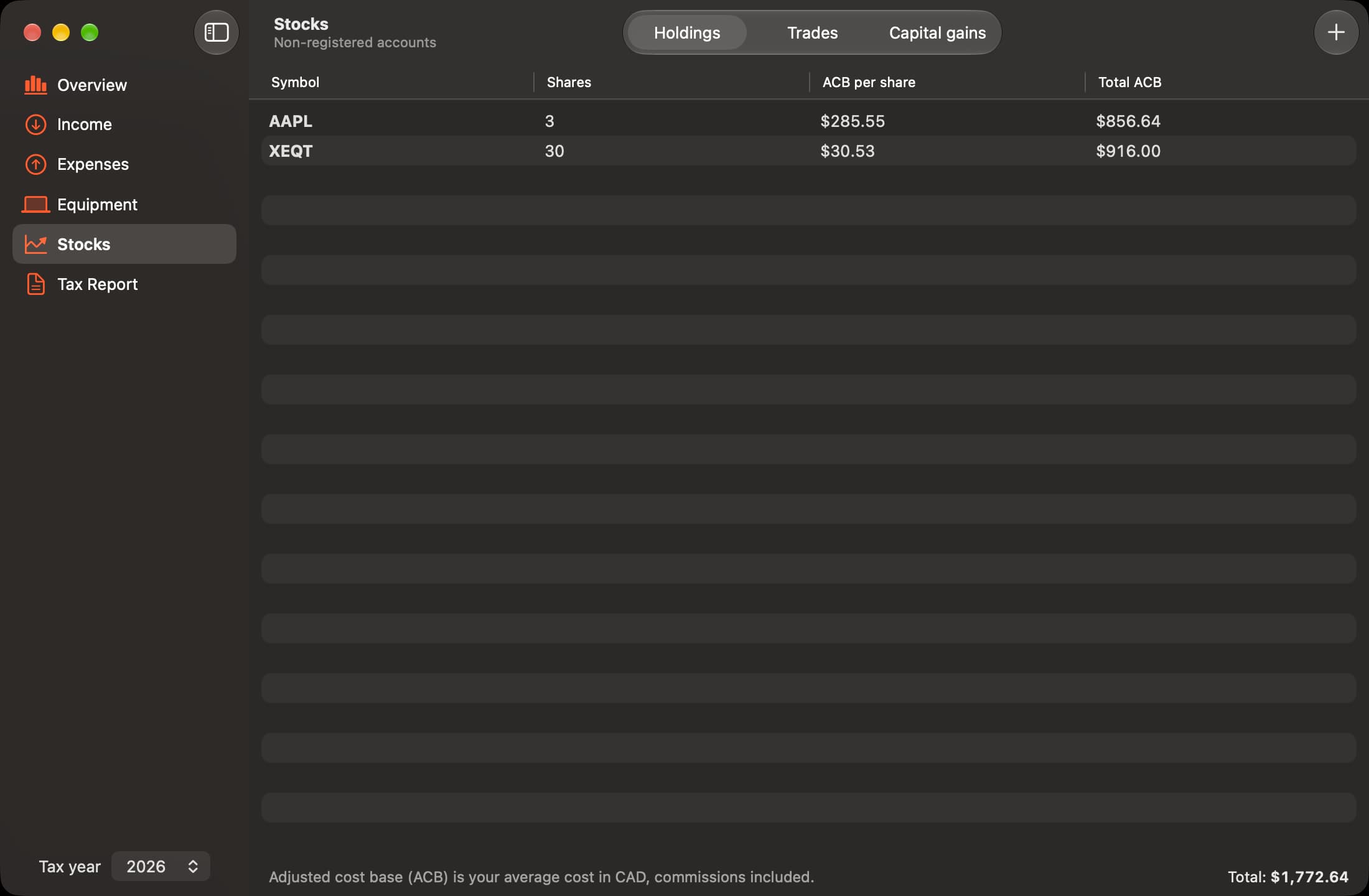
Task: Click the ACB per share $285.55
Action: [x=853, y=121]
